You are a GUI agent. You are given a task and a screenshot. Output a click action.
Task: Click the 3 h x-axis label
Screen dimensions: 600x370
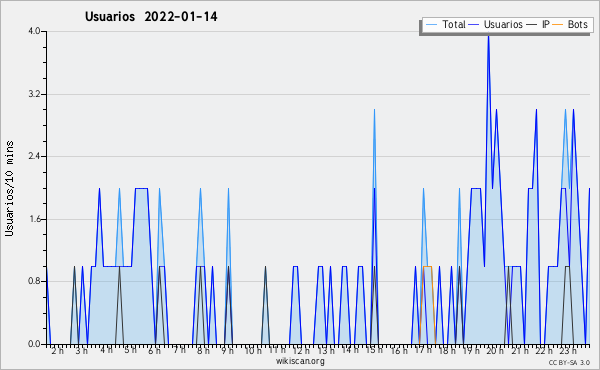click(81, 351)
